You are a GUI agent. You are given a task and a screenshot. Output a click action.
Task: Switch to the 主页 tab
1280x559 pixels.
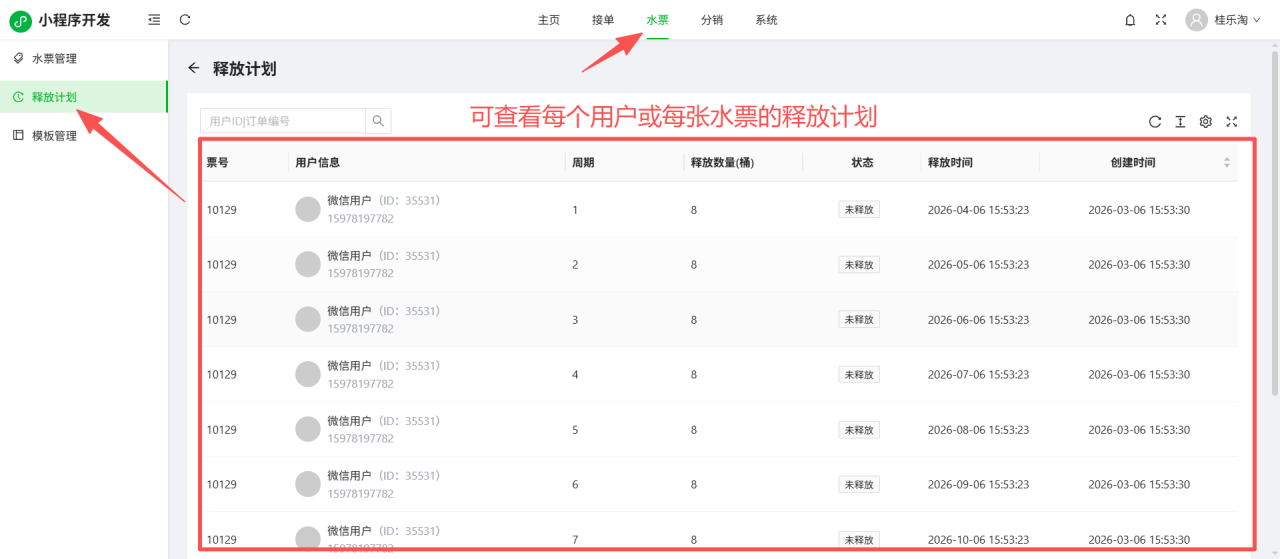click(x=549, y=20)
